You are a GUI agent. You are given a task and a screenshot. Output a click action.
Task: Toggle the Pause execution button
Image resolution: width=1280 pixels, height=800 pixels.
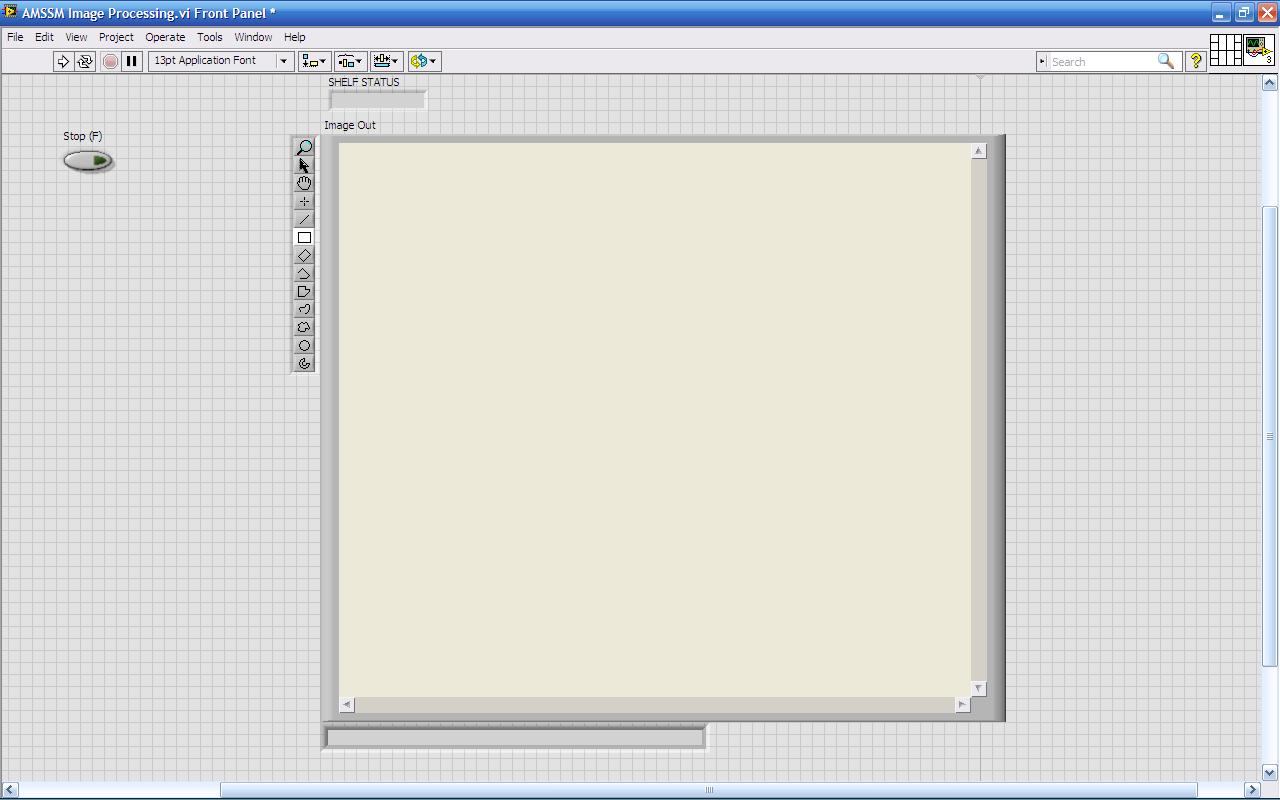[x=131, y=61]
